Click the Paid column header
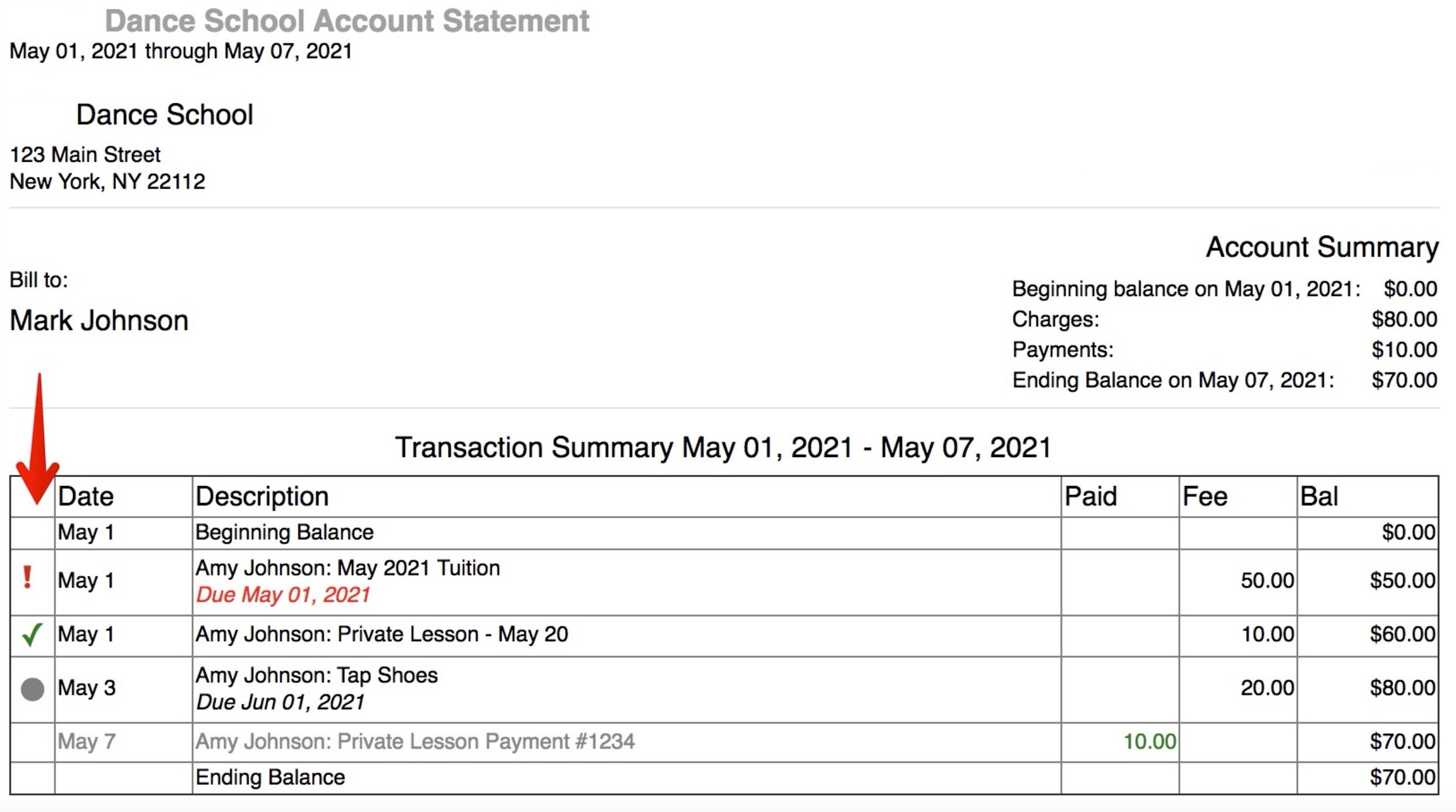 coord(1091,496)
